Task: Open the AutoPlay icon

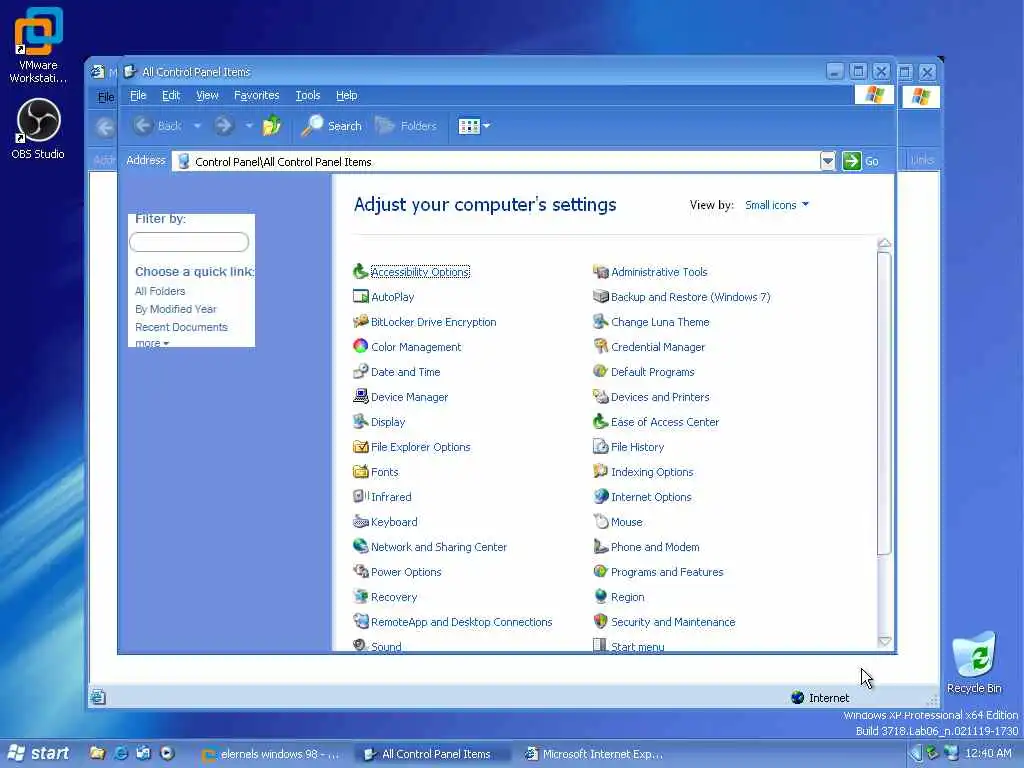Action: (x=360, y=296)
